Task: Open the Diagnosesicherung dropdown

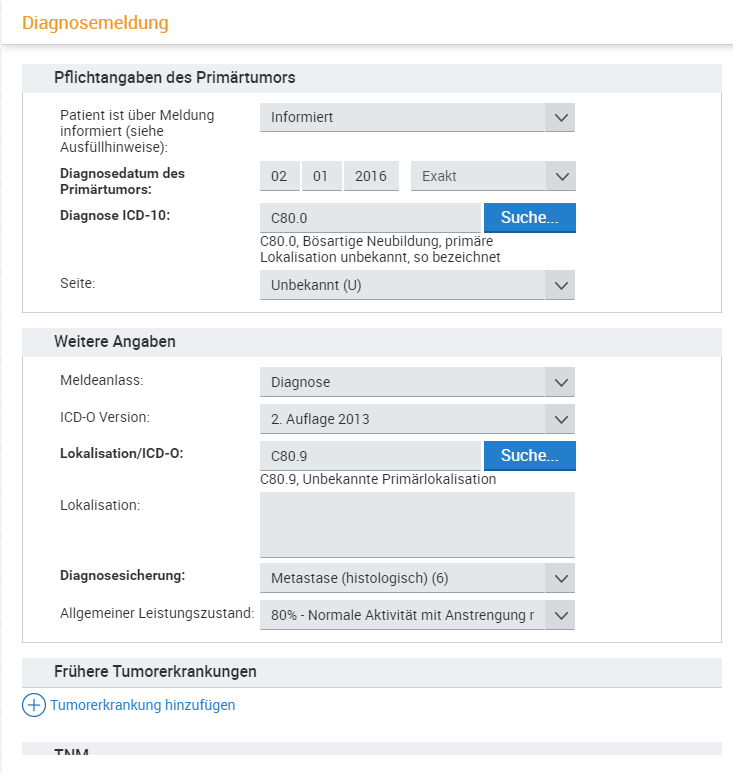Action: point(416,577)
